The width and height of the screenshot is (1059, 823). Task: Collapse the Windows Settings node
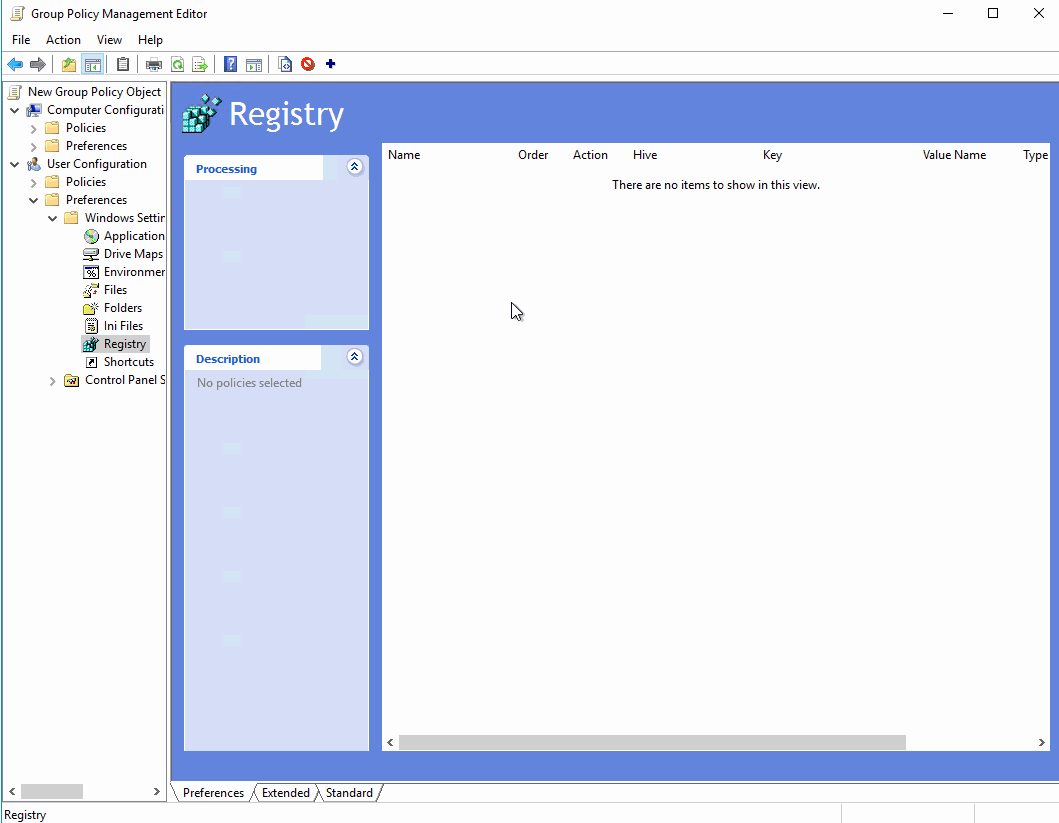click(52, 218)
